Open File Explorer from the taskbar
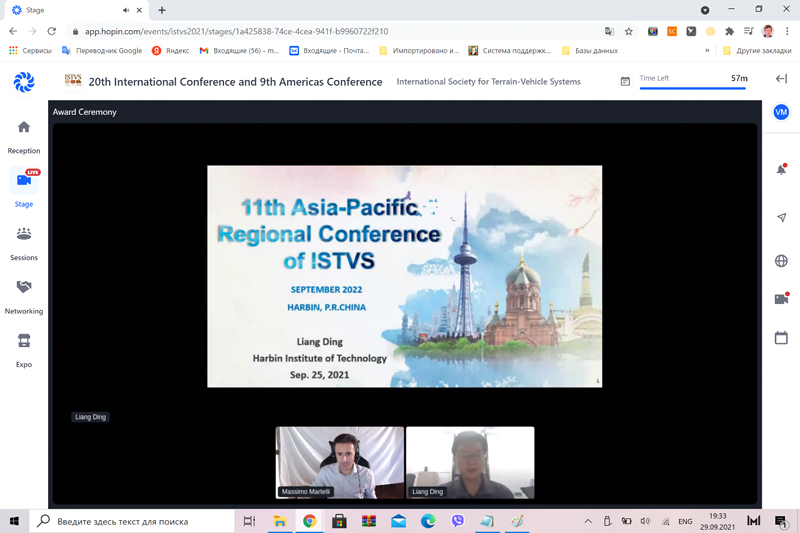This screenshot has height=533, width=800. (280, 521)
